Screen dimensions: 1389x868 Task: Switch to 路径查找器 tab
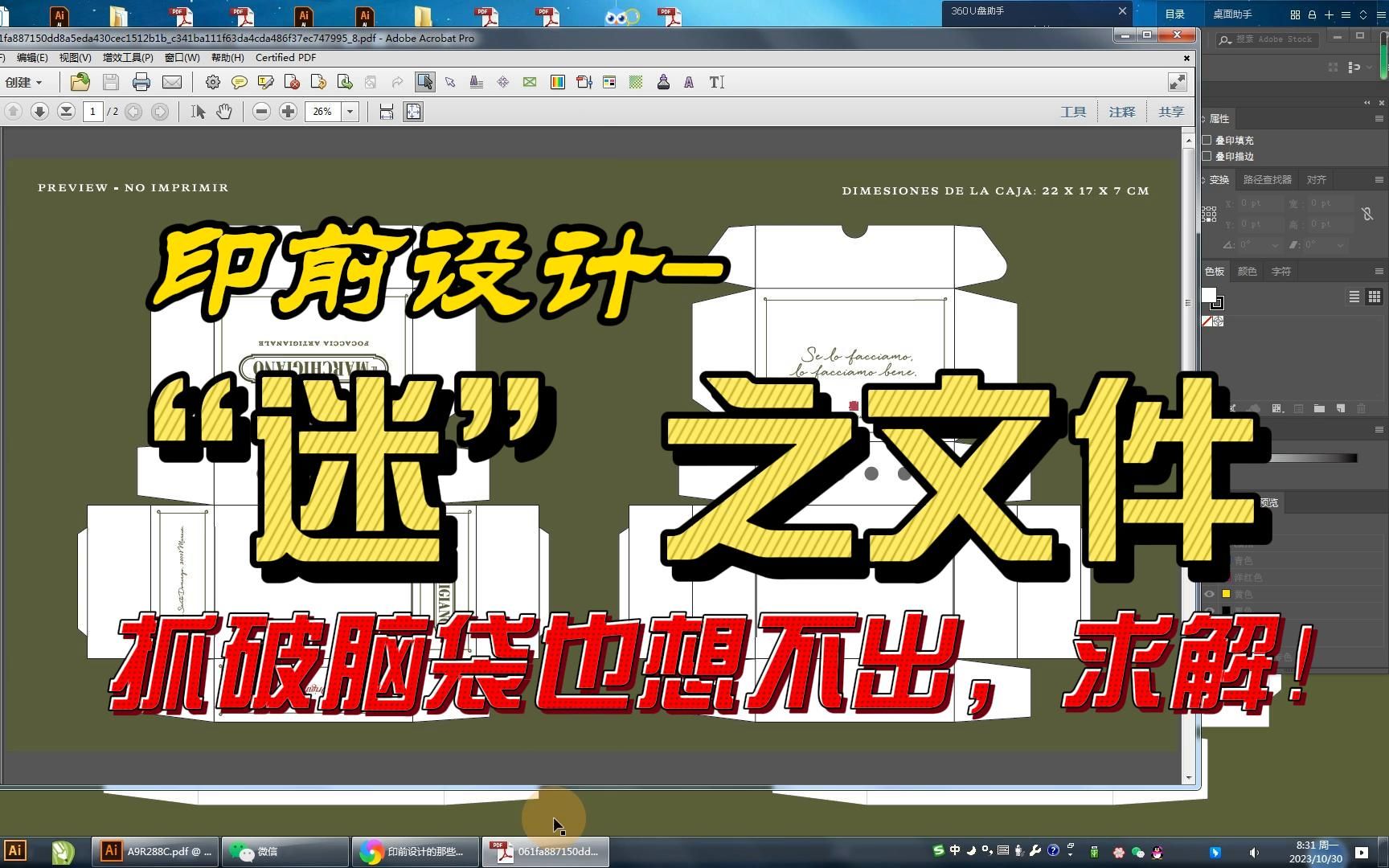click(1267, 179)
